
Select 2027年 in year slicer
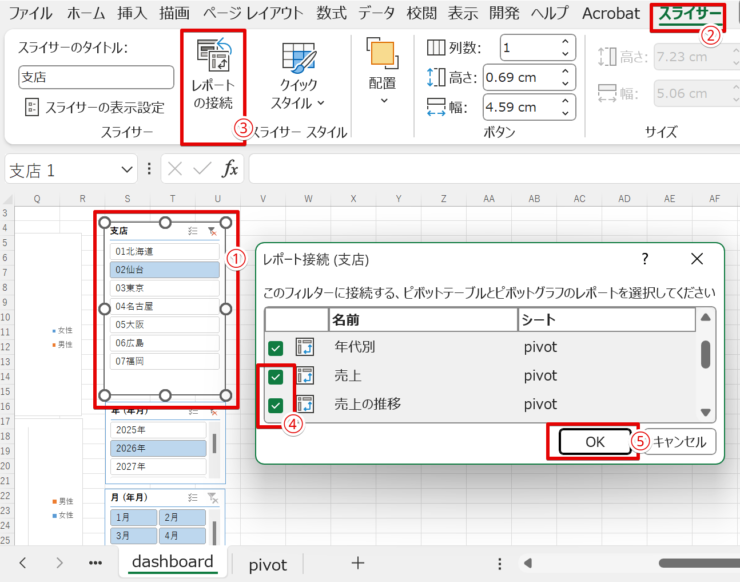click(158, 467)
